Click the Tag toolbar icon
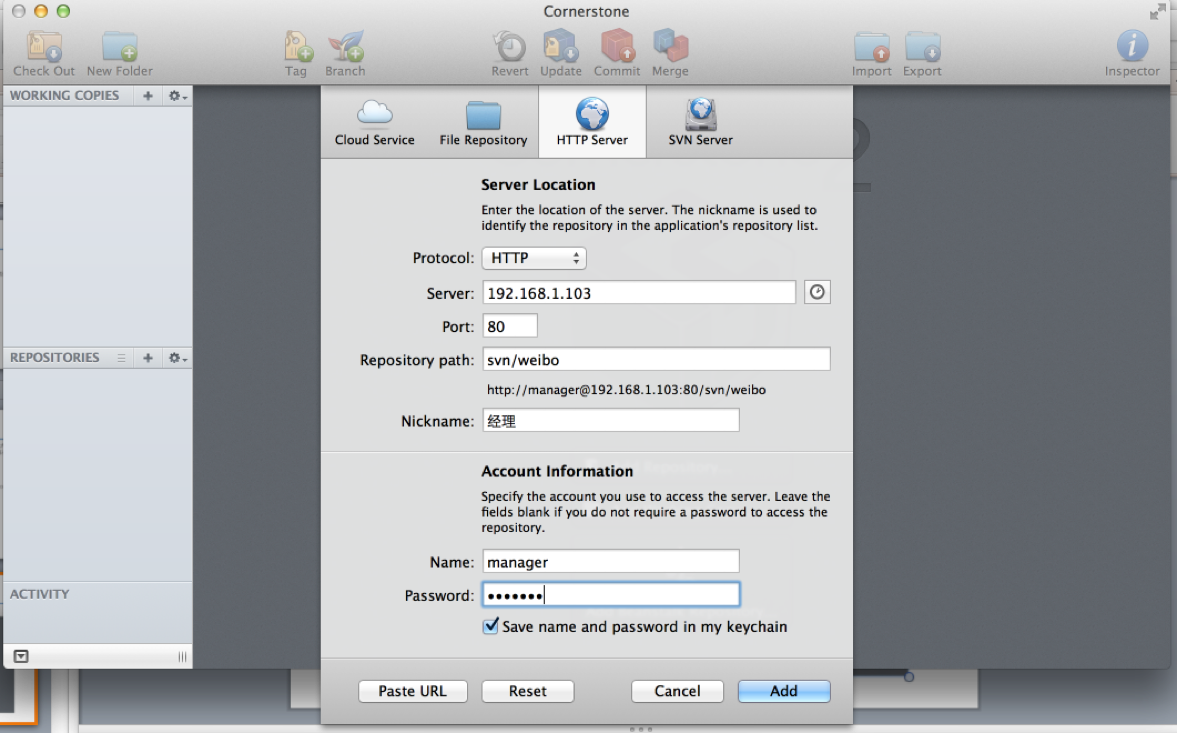Viewport: 1177px width, 733px height. 297,47
